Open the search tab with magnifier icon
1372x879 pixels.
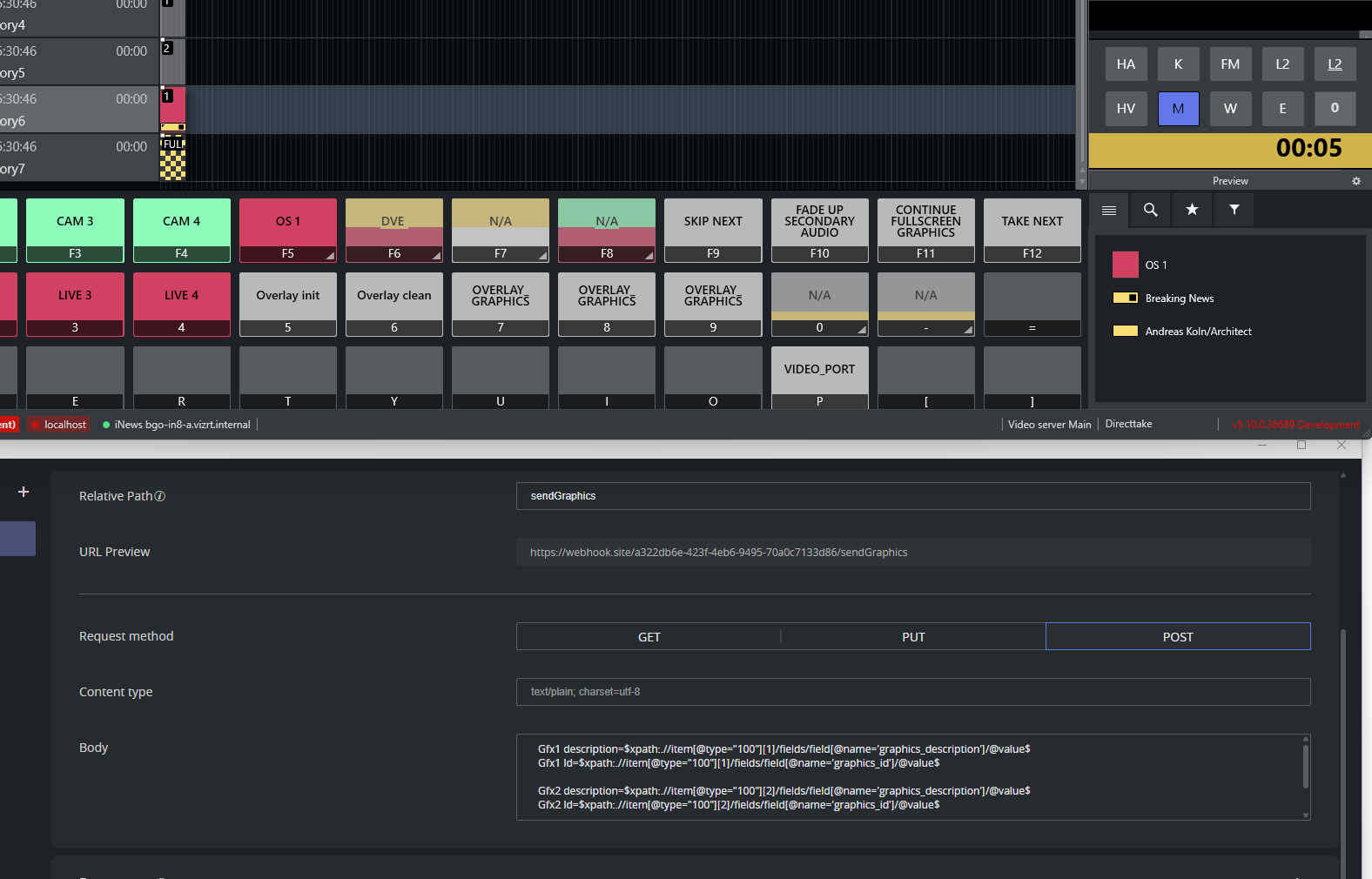(x=1150, y=210)
